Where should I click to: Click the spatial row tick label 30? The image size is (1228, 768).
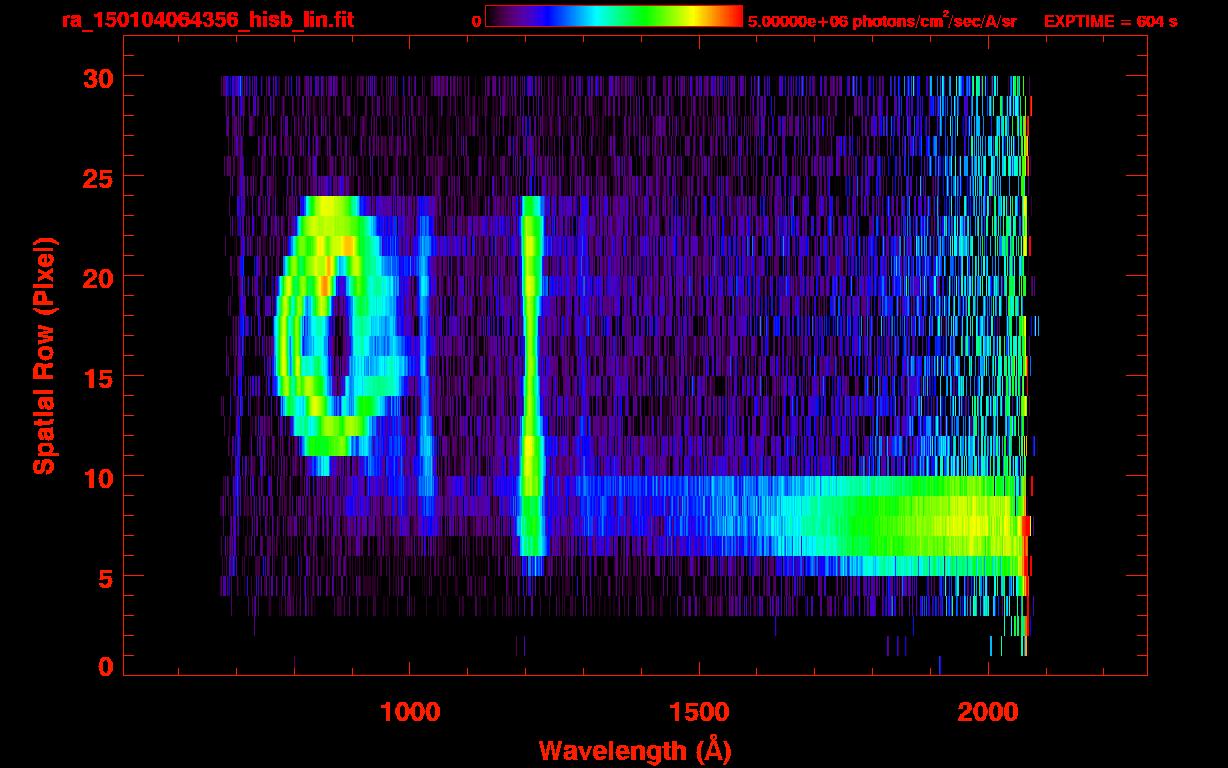coord(97,77)
